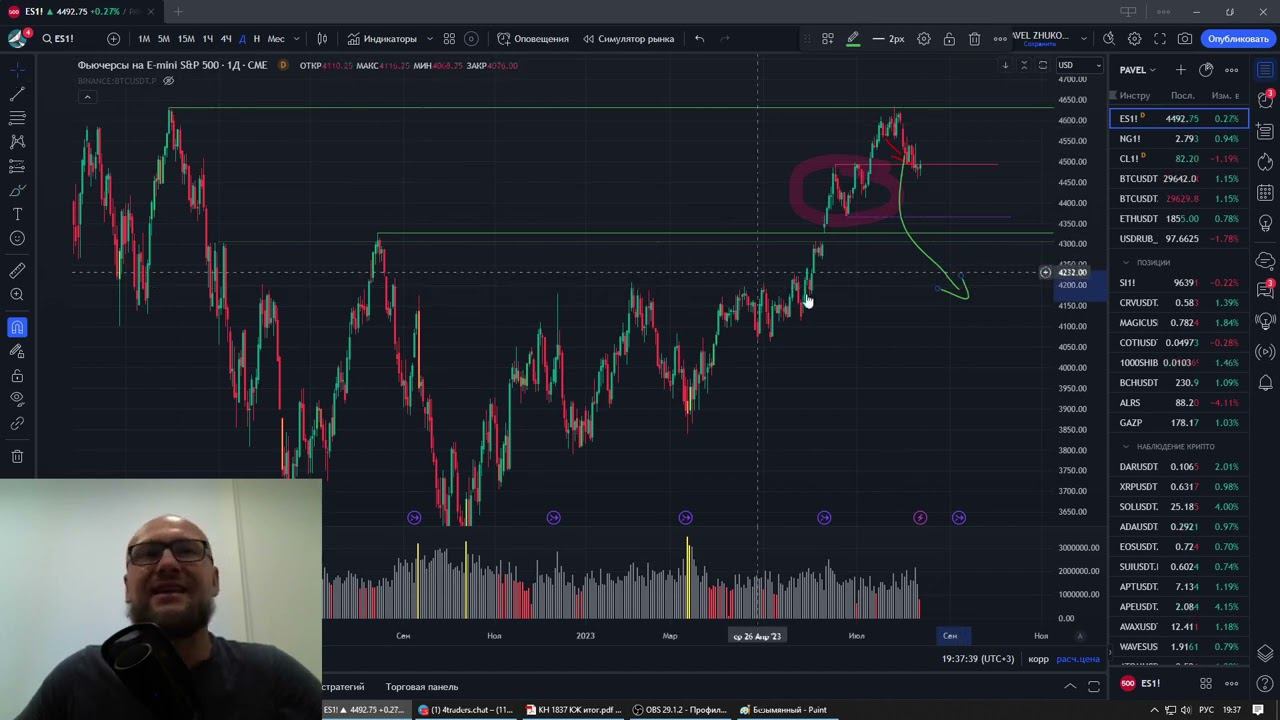Open the forecasting and measurement tools
Viewport: 1280px width, 720px height.
click(x=17, y=166)
